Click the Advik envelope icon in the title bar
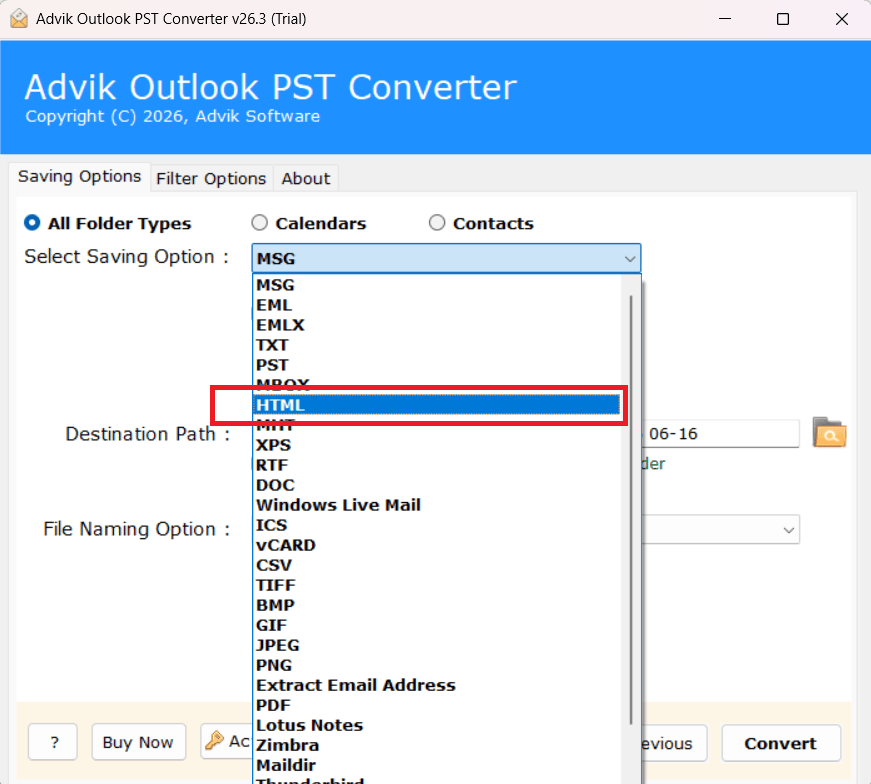 19,18
